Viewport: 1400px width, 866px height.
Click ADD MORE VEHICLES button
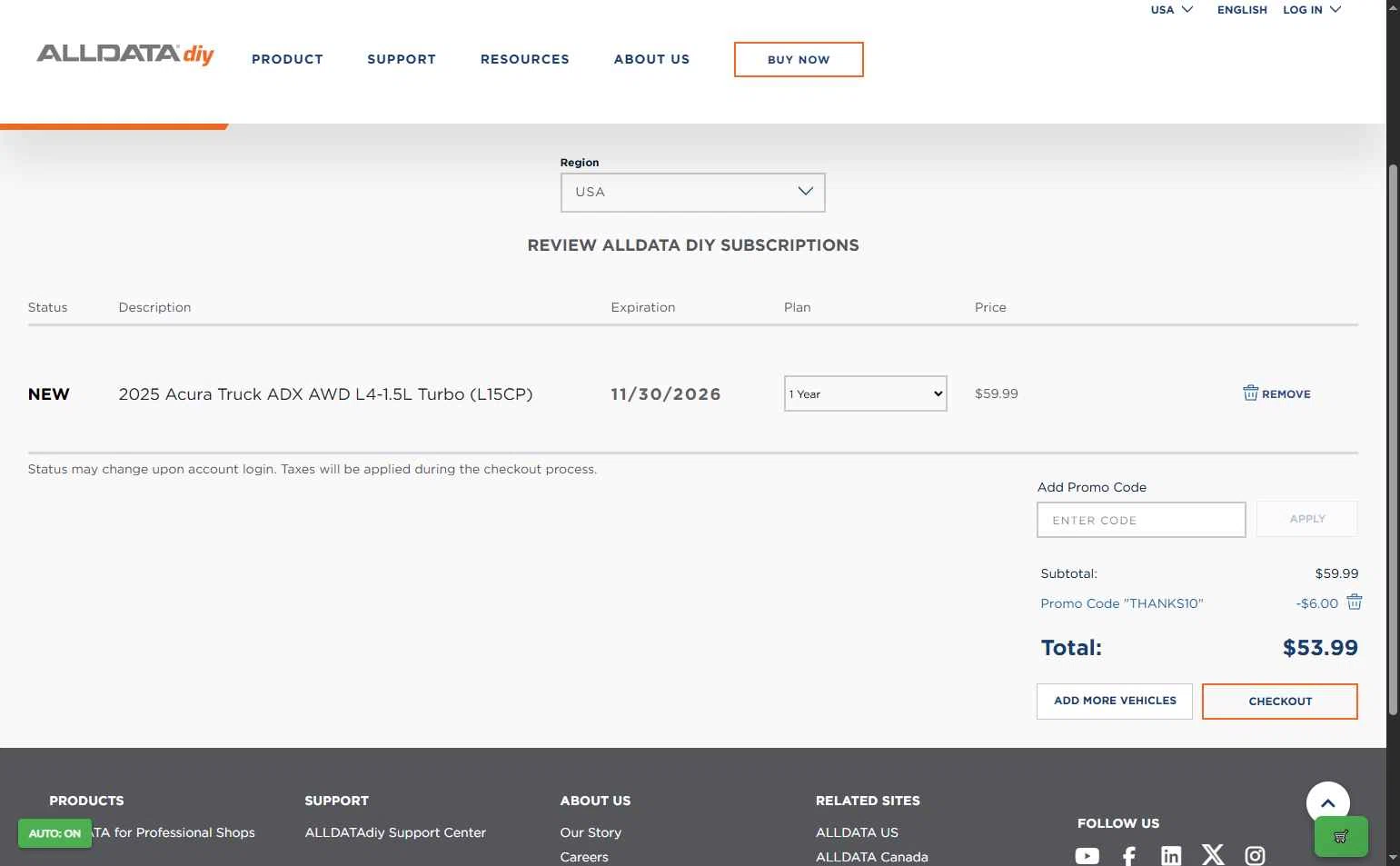(1115, 701)
